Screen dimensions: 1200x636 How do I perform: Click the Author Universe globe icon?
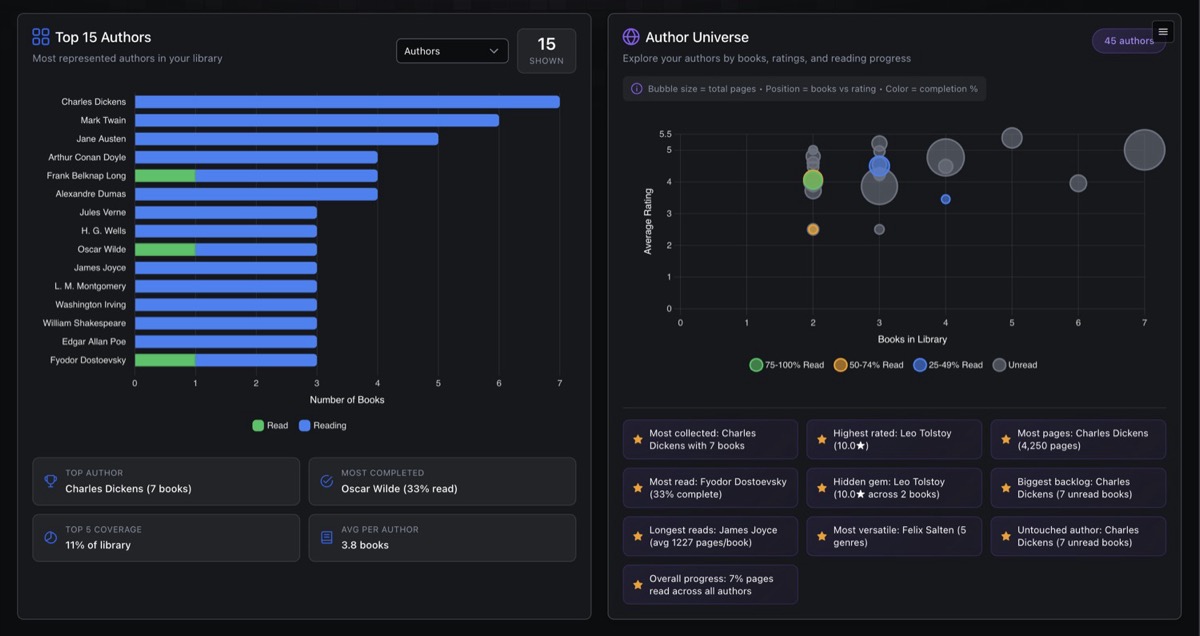click(x=631, y=37)
